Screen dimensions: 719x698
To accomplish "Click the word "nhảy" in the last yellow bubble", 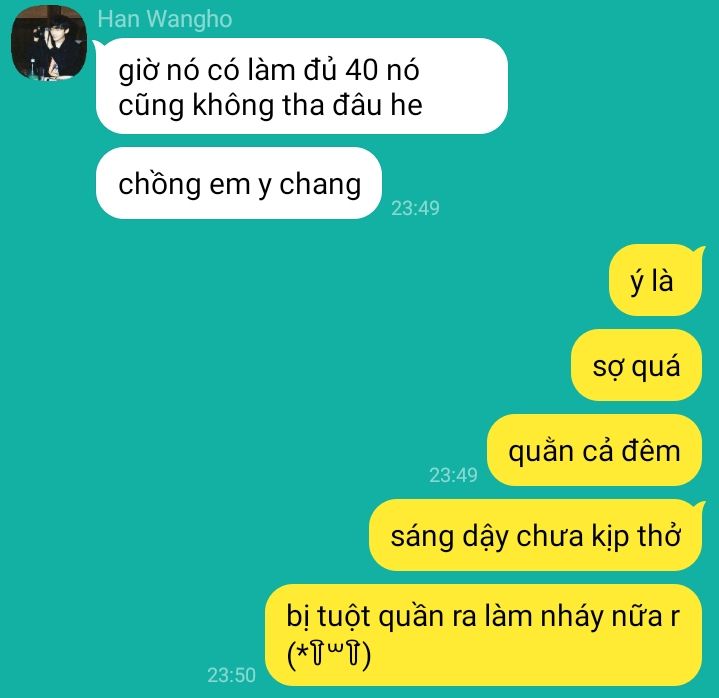I will coord(571,618).
